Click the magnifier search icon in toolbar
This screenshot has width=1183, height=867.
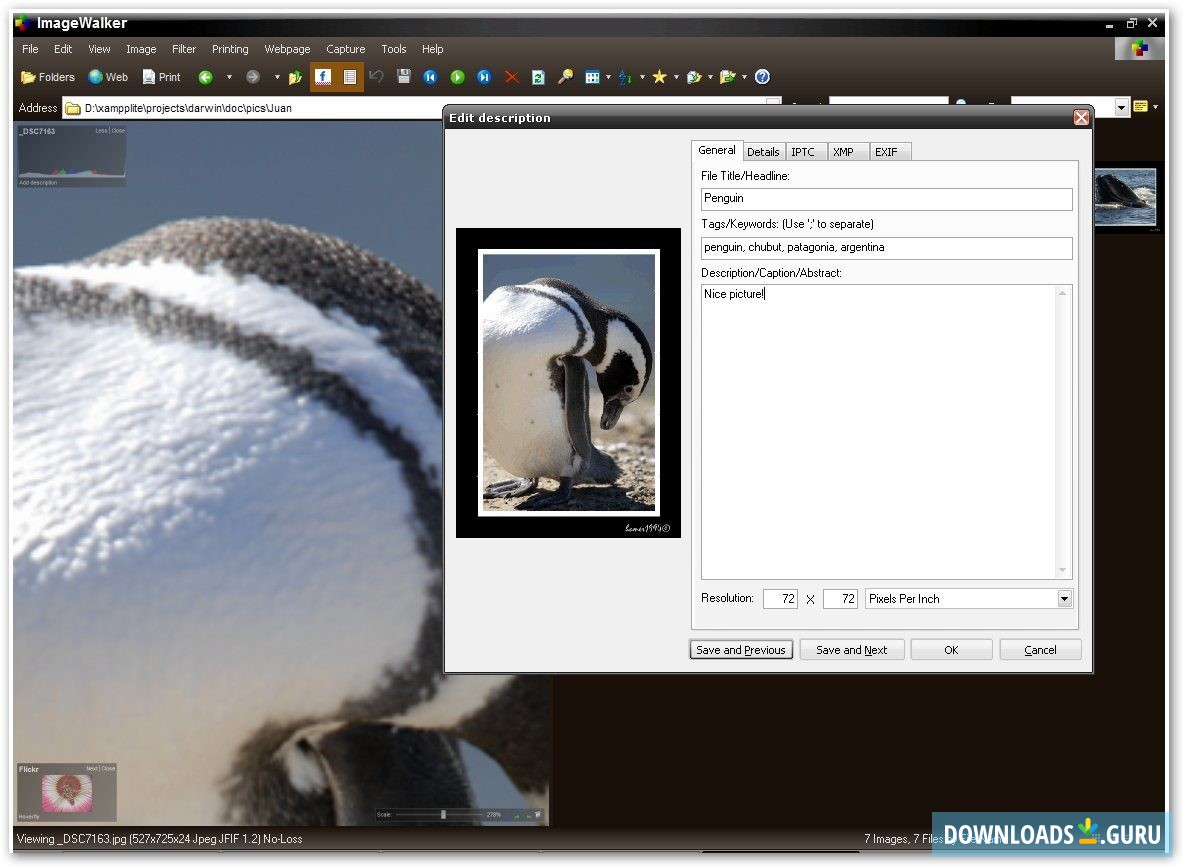point(565,77)
